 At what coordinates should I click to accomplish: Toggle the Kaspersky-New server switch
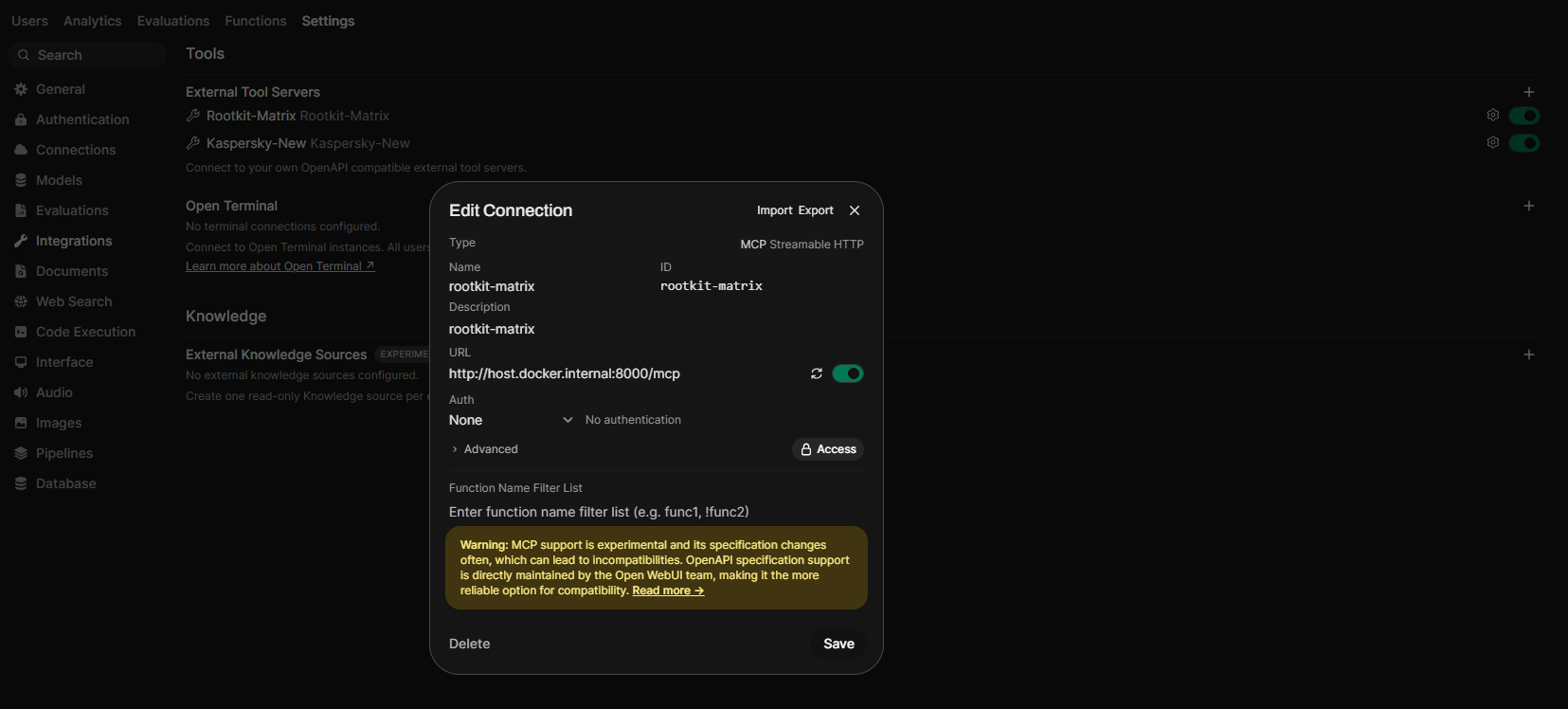[x=1524, y=143]
